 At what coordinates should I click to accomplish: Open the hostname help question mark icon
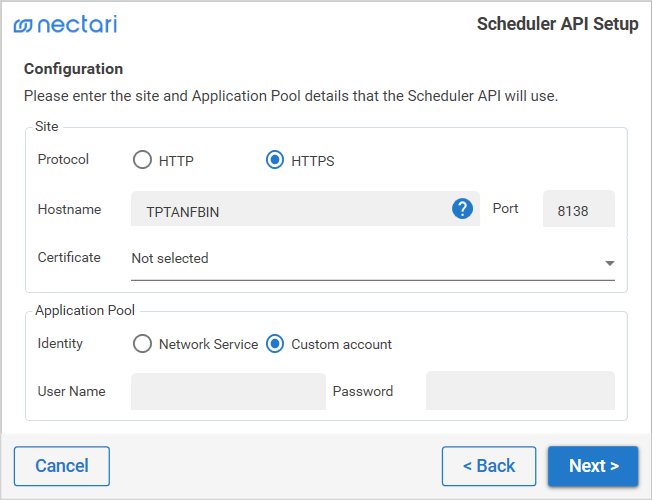tap(462, 209)
